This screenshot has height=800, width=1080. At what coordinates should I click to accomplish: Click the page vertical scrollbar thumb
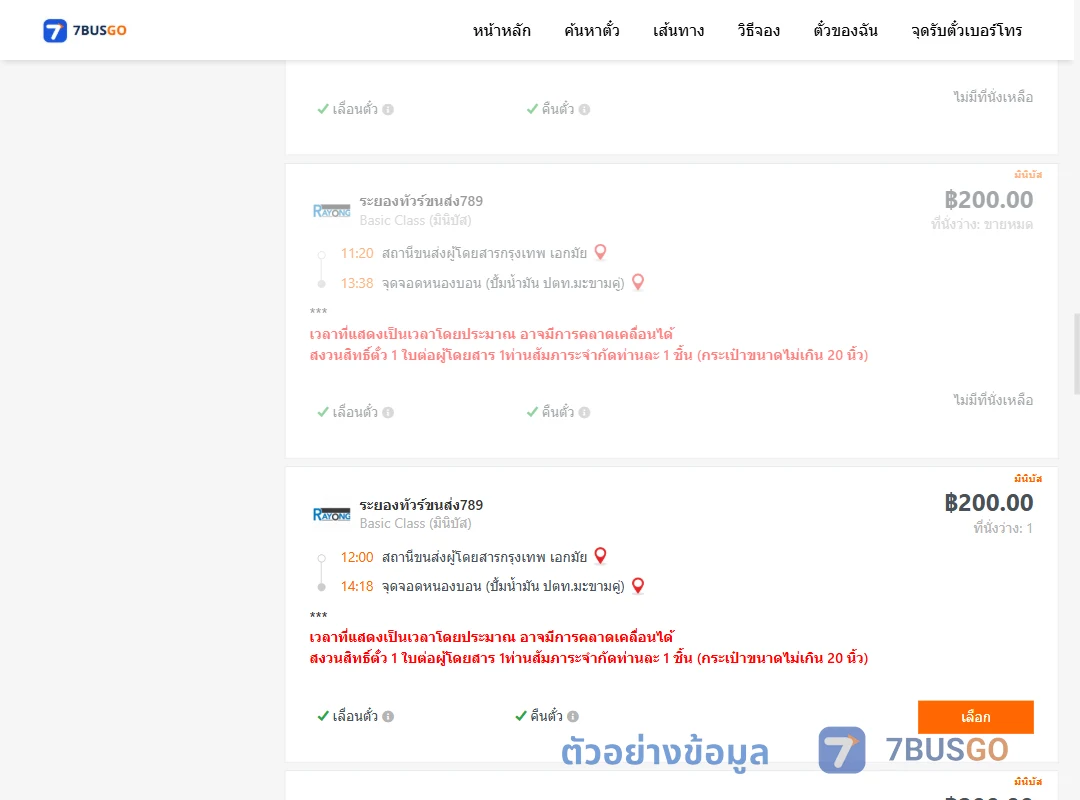pos(1077,353)
